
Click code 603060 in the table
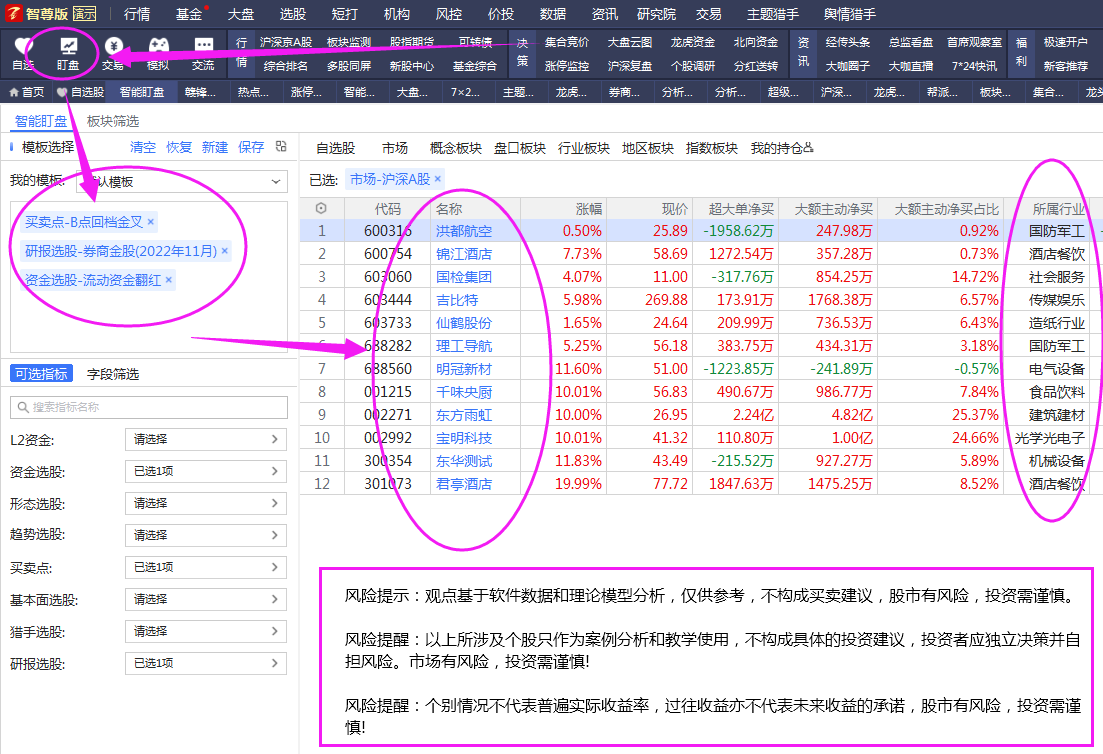pyautogui.click(x=388, y=277)
